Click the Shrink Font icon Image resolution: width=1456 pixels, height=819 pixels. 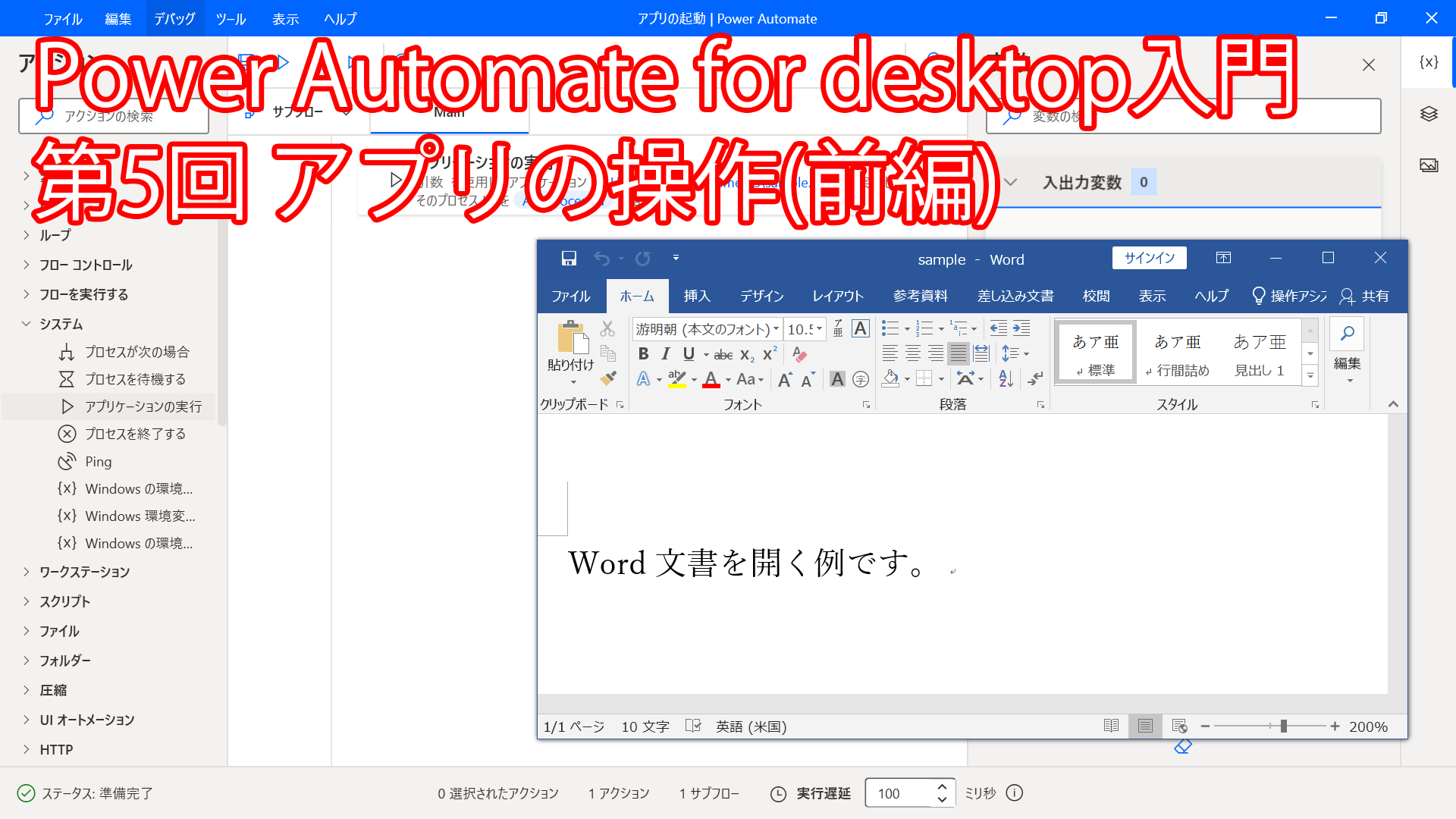(808, 379)
